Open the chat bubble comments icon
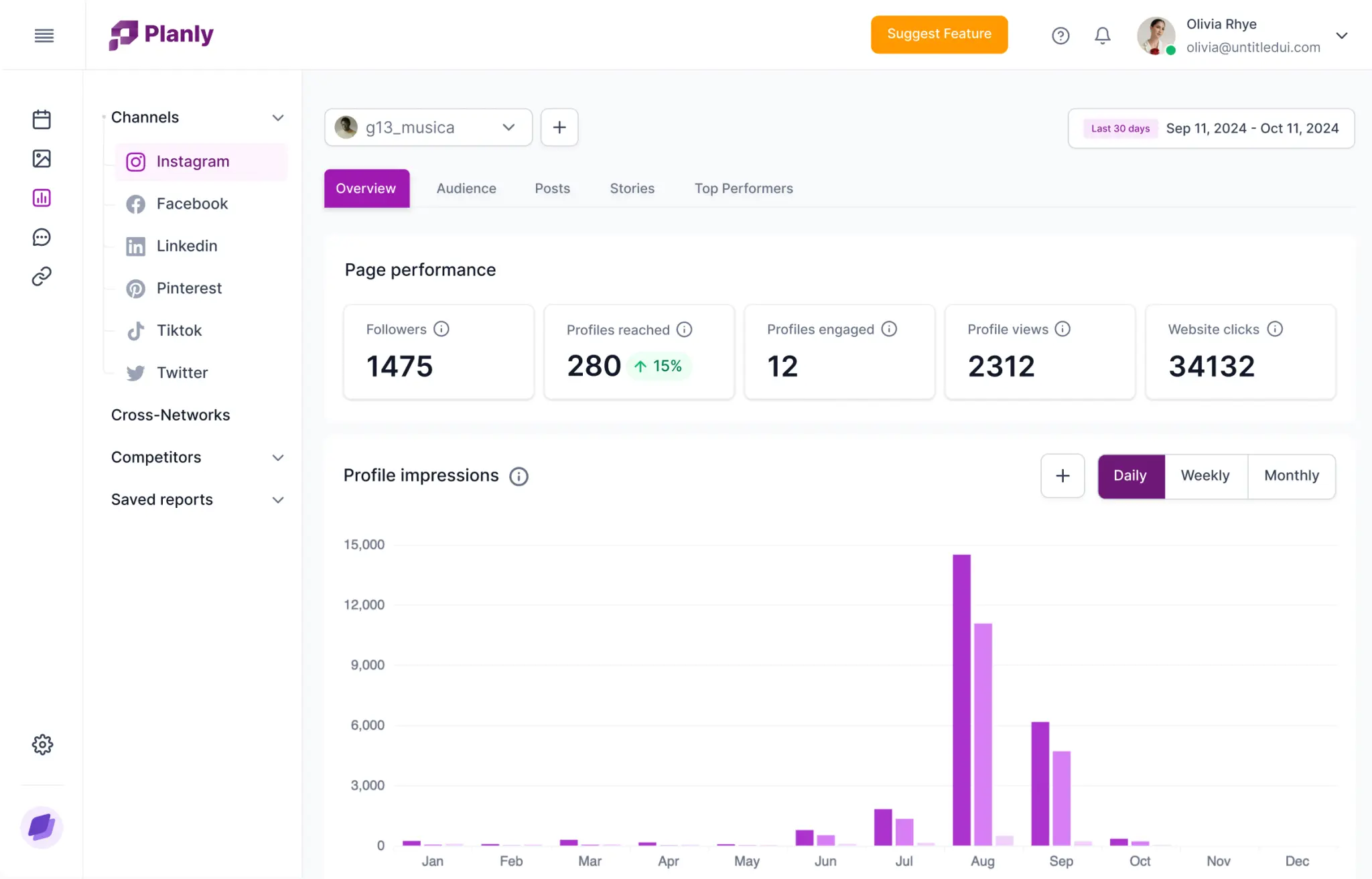The width and height of the screenshot is (1372, 879). coord(42,237)
